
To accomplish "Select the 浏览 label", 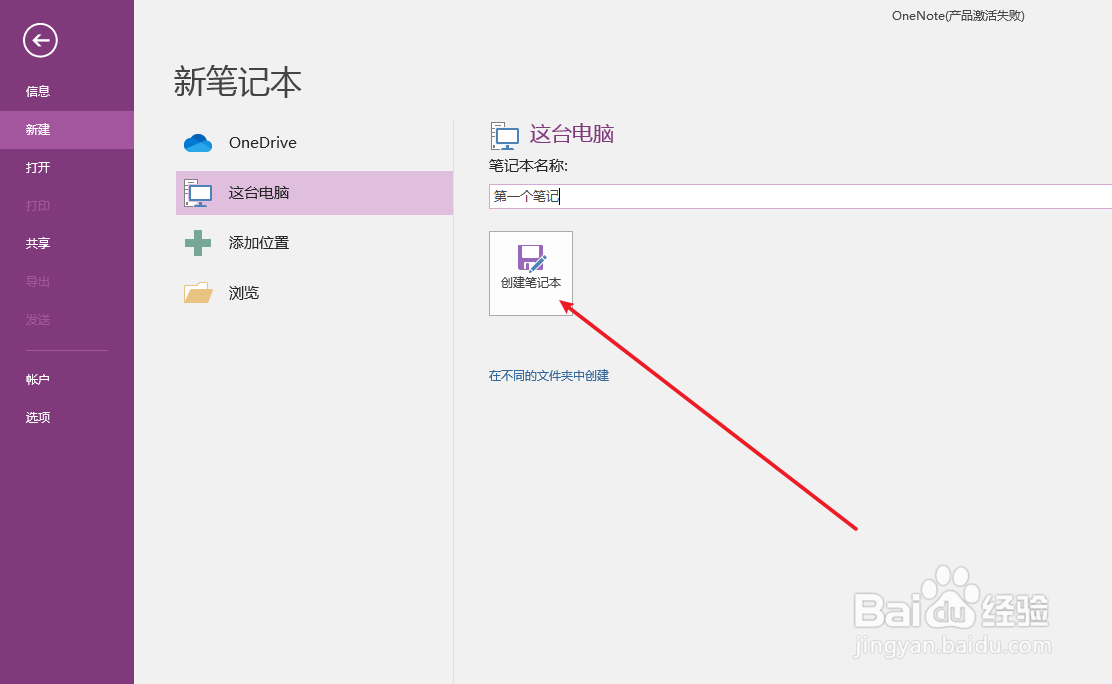I will coord(244,293).
